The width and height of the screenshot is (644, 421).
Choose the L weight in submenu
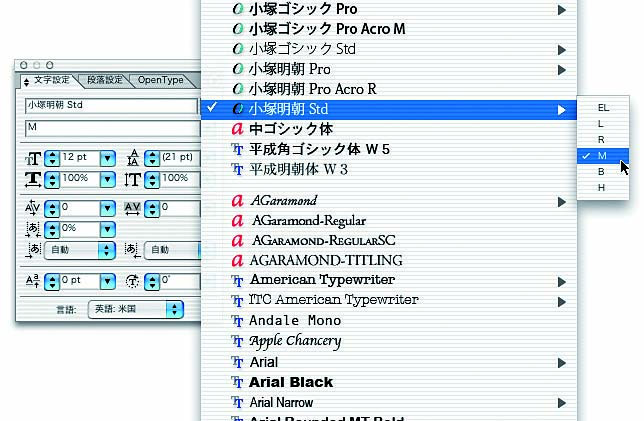[x=603, y=124]
